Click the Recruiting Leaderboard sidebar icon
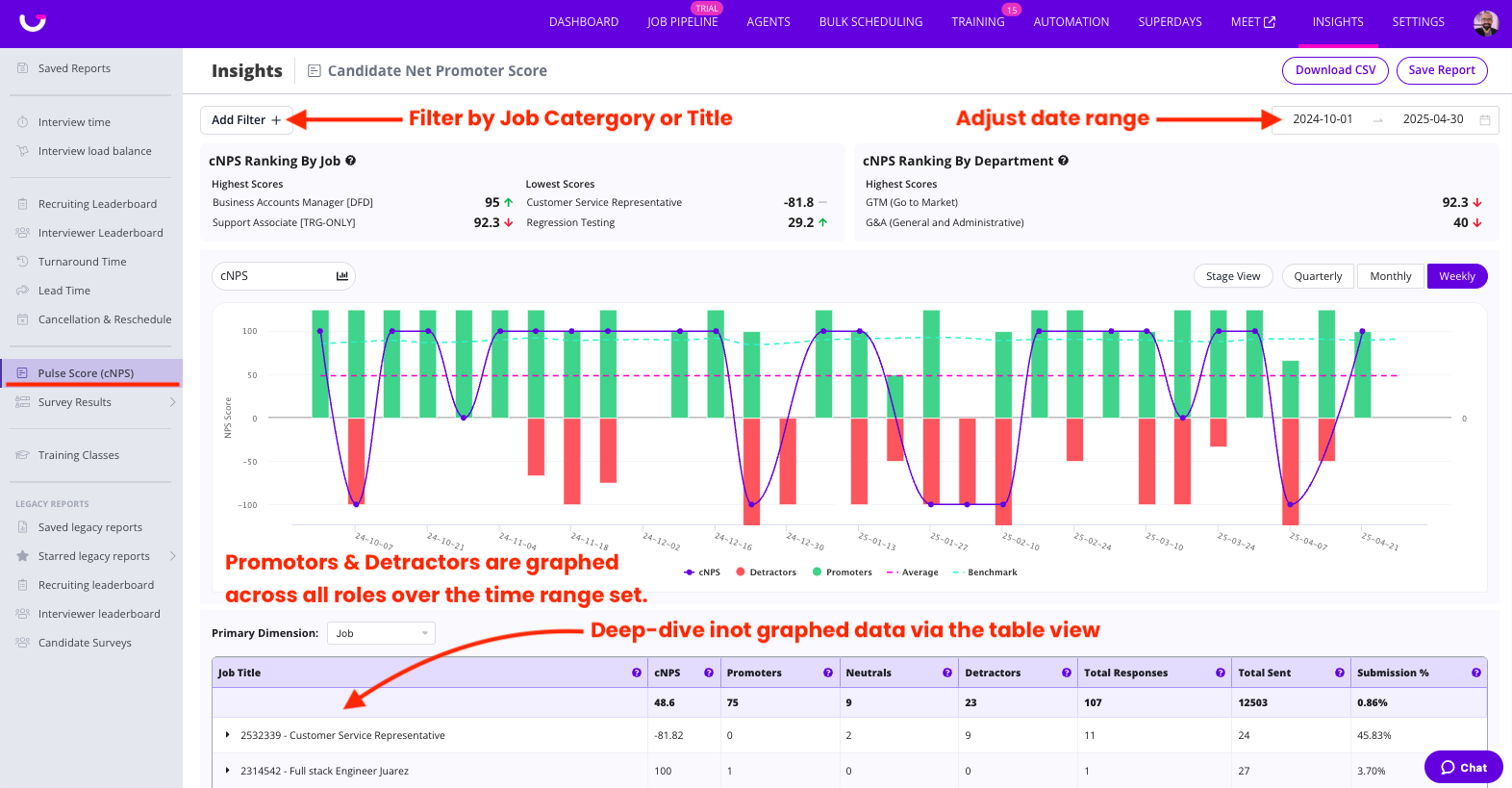Viewport: 1512px width, 788px height. (x=22, y=204)
